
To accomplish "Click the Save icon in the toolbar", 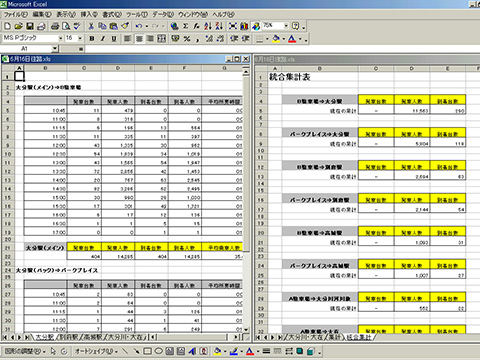I will click(30, 26).
